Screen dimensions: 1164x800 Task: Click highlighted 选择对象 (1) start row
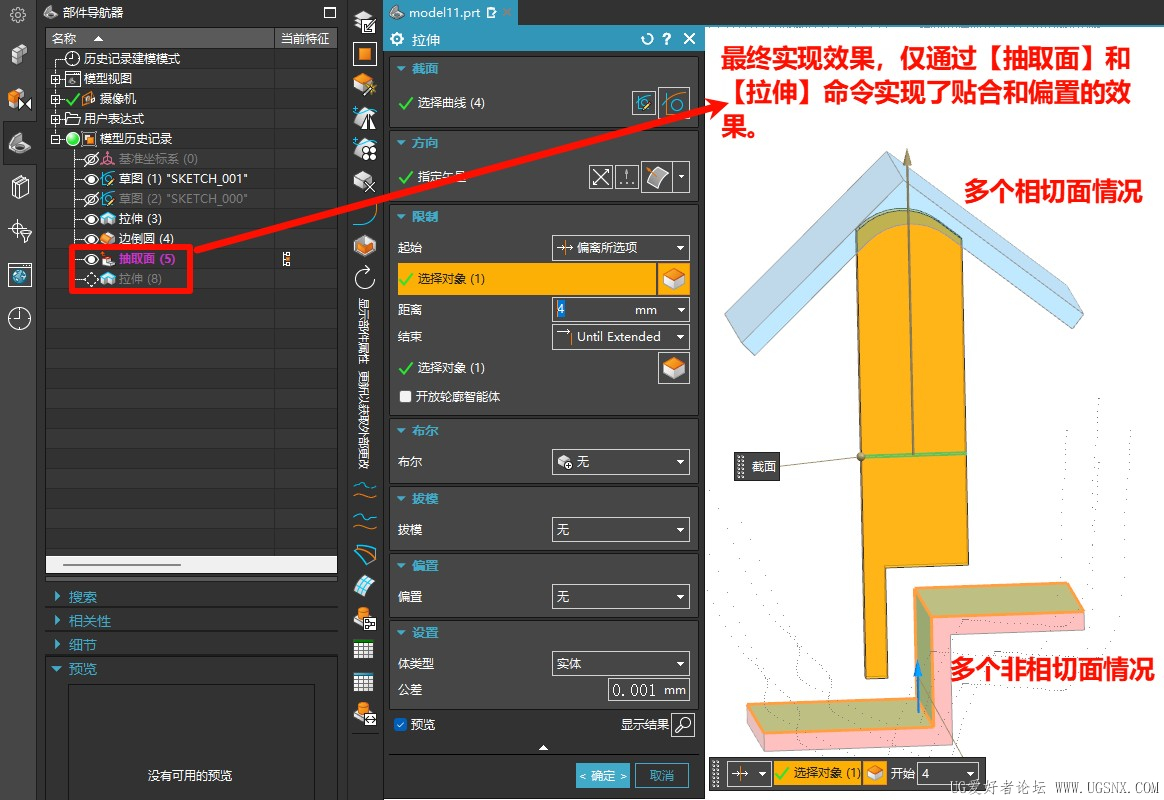[x=526, y=279]
